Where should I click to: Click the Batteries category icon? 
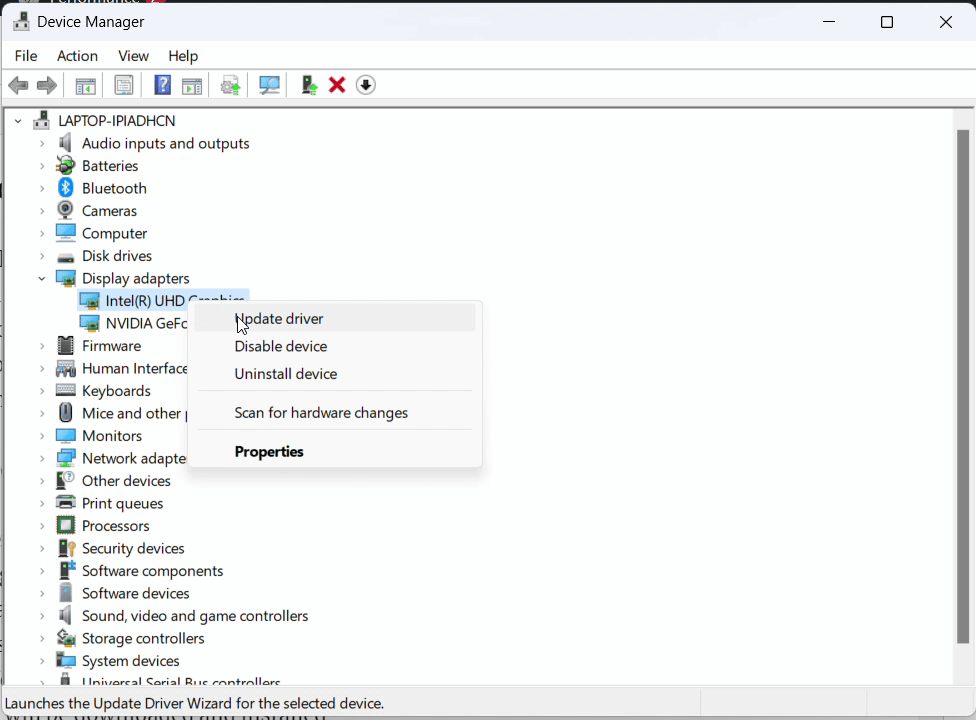[65, 166]
